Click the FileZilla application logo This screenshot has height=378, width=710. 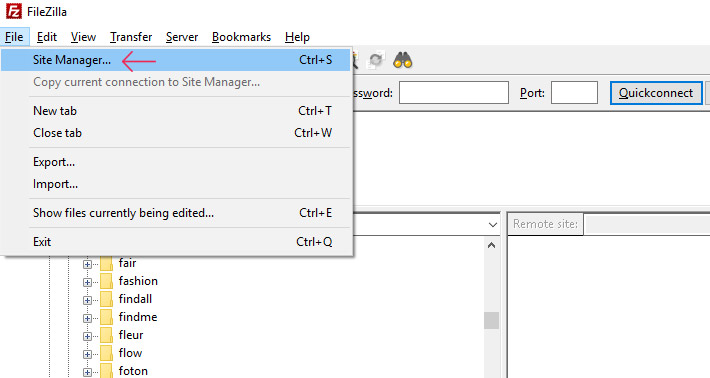pyautogui.click(x=14, y=11)
